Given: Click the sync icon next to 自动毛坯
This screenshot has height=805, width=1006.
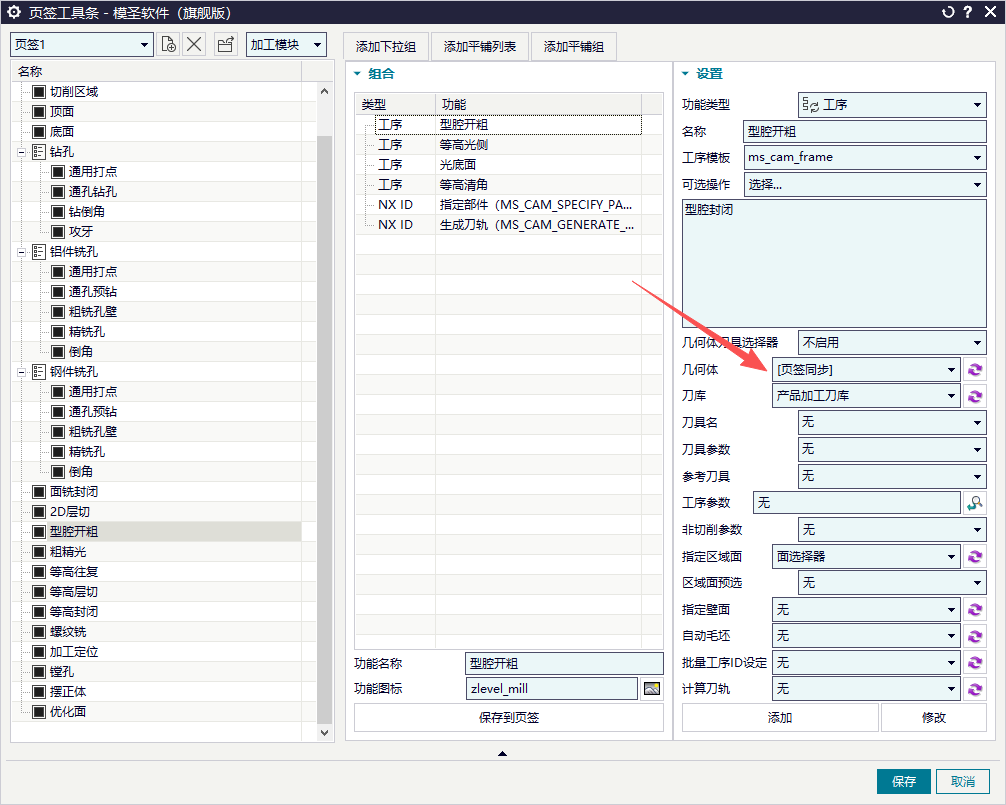Looking at the screenshot, I should point(975,636).
